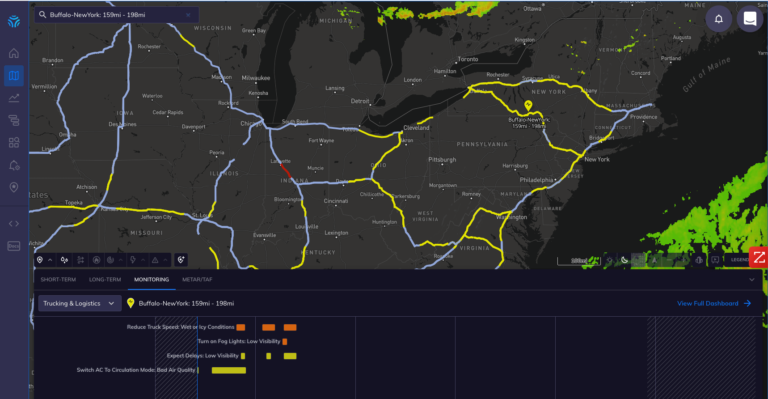768x399 pixels.
Task: Open the Locations pin sidebar icon
Action: click(x=14, y=188)
